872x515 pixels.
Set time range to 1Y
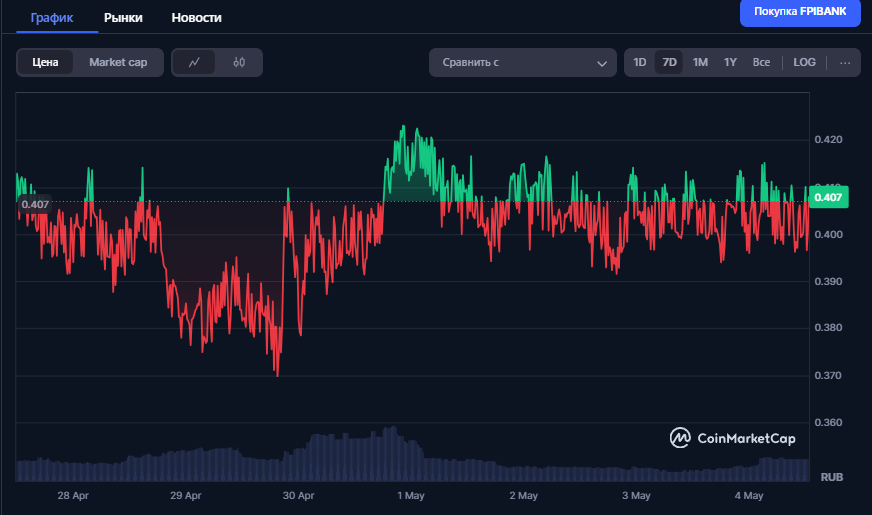click(x=730, y=62)
